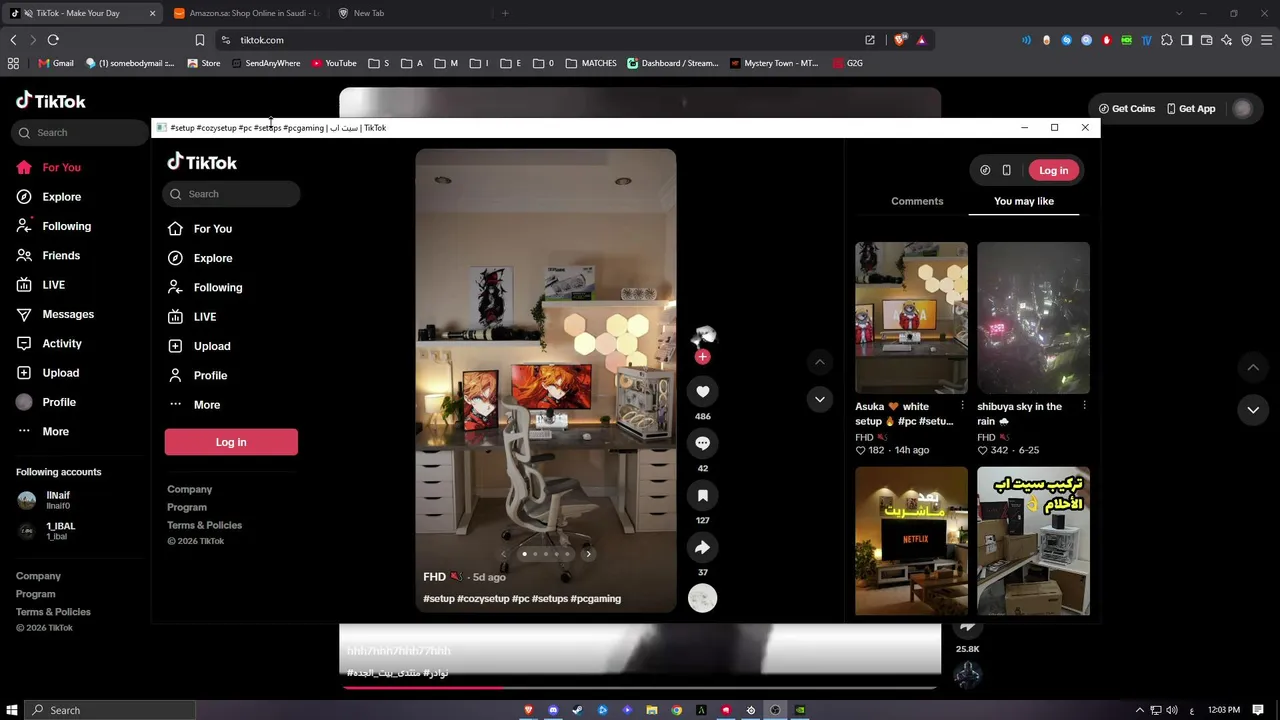Click the Brave Rewards triangle icon
Screen dimensions: 1280x720
tap(921, 40)
